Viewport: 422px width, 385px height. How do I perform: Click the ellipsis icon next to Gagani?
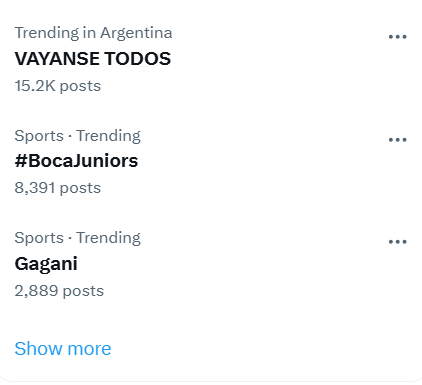398,242
